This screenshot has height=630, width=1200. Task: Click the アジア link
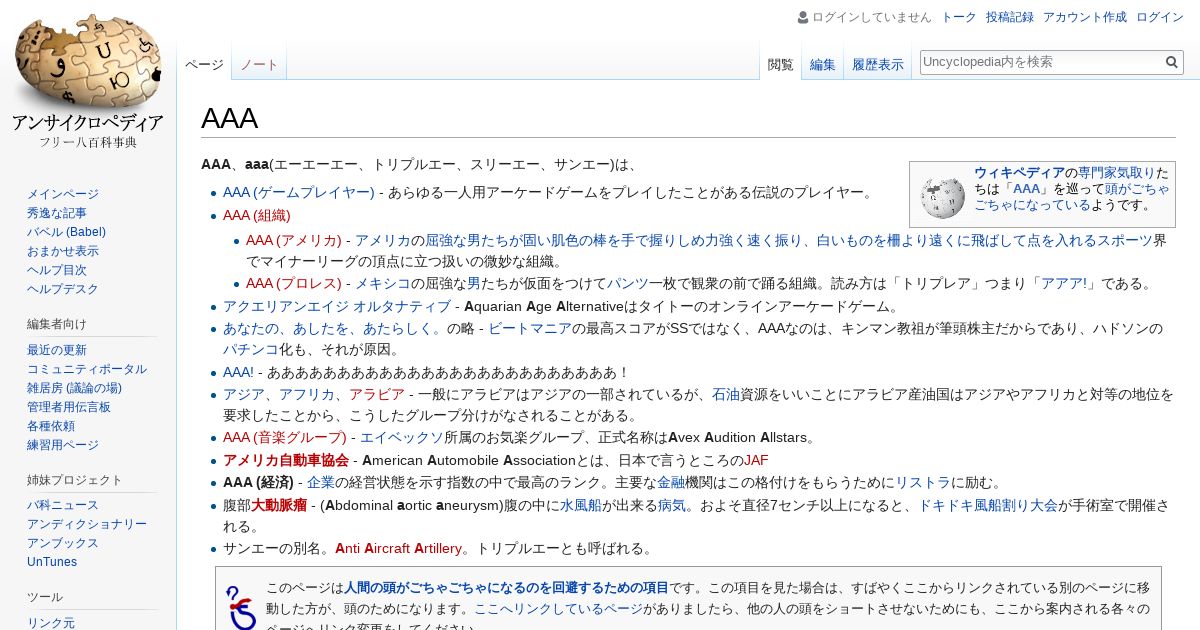(x=244, y=394)
